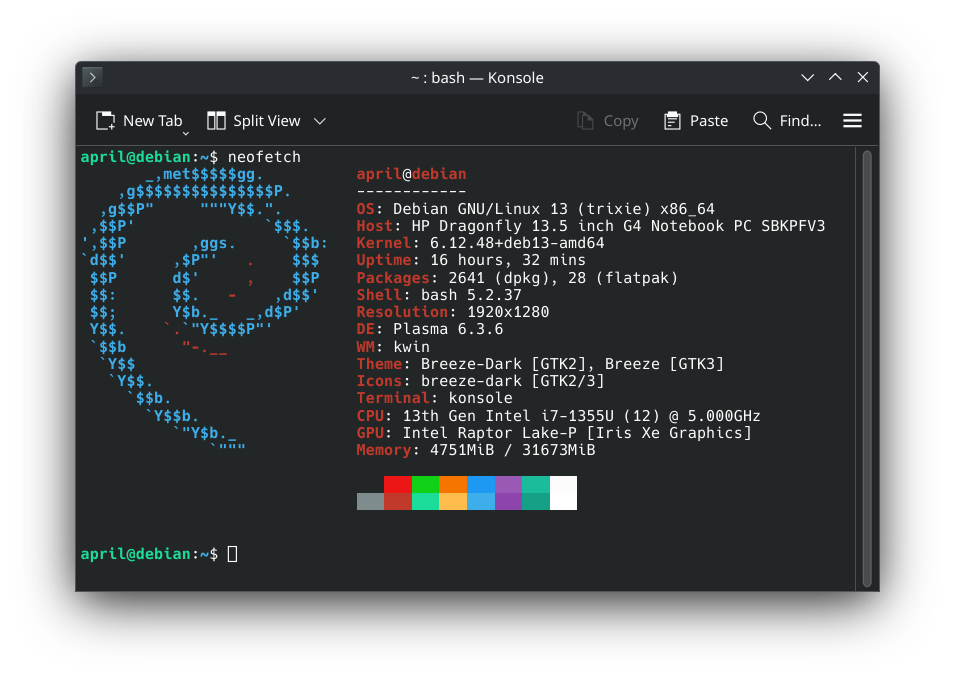Click the 'Terminal' line konsole
The height and width of the screenshot is (680, 954).
point(434,398)
